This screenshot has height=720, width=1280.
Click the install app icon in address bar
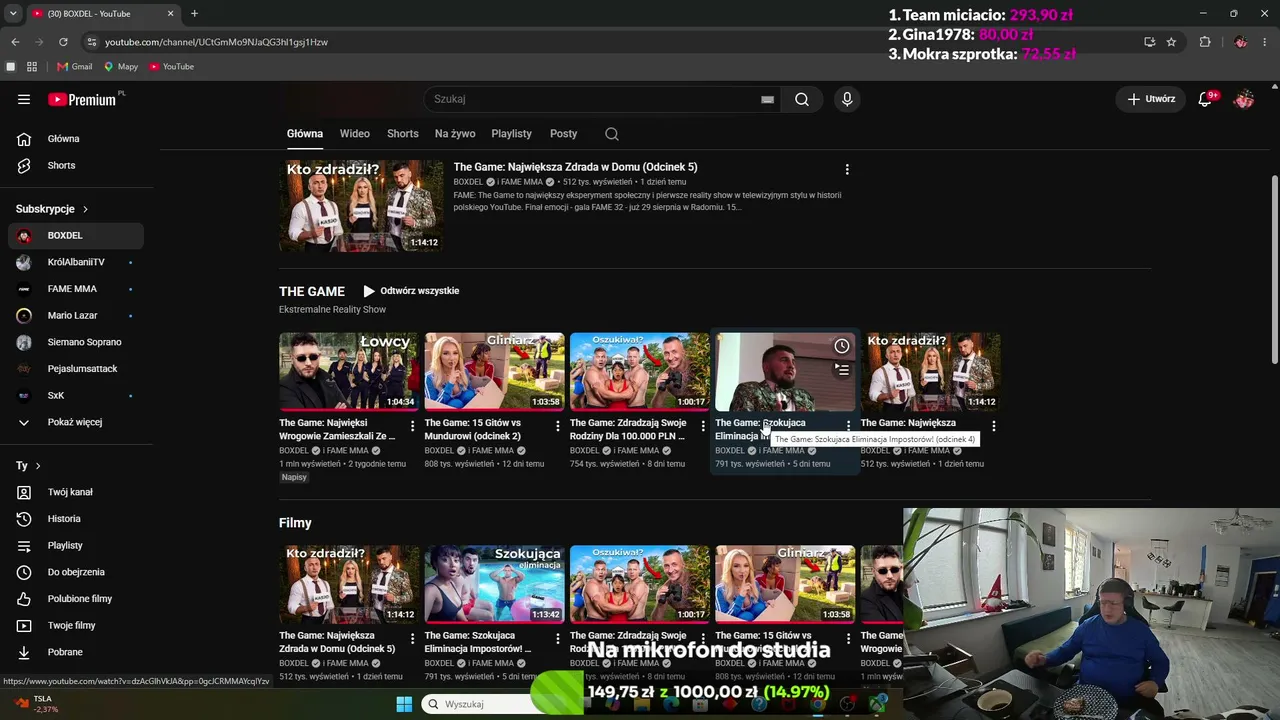(1149, 42)
